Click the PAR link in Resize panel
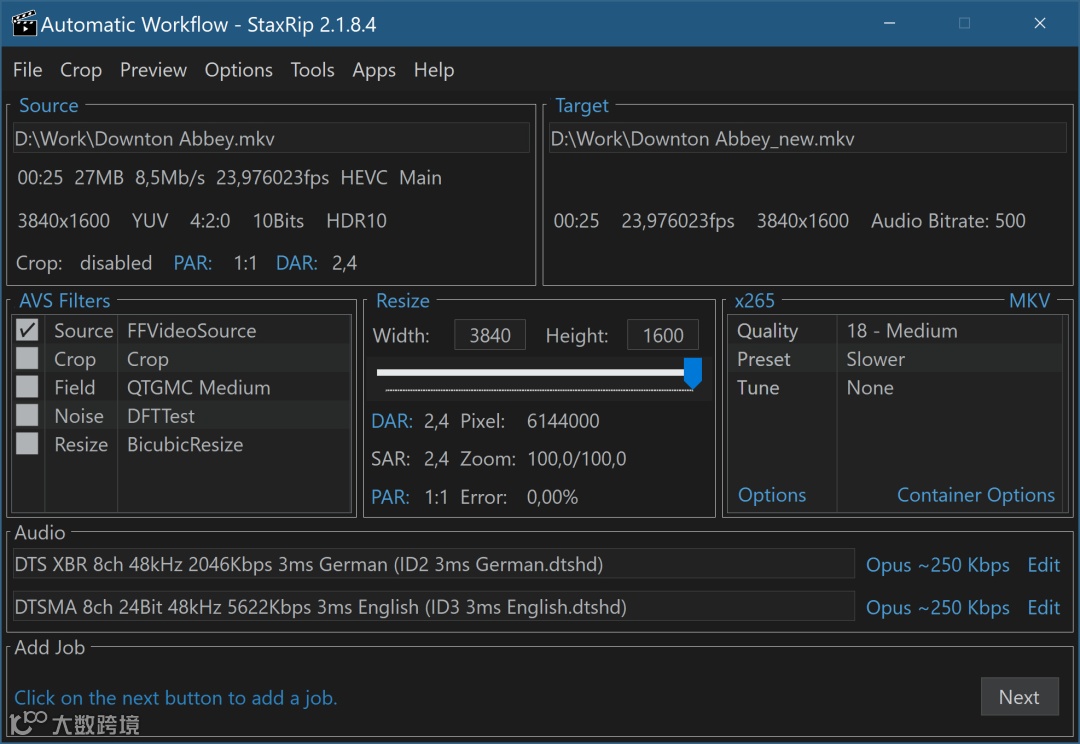Screen dimensions: 1080x744 [391, 497]
